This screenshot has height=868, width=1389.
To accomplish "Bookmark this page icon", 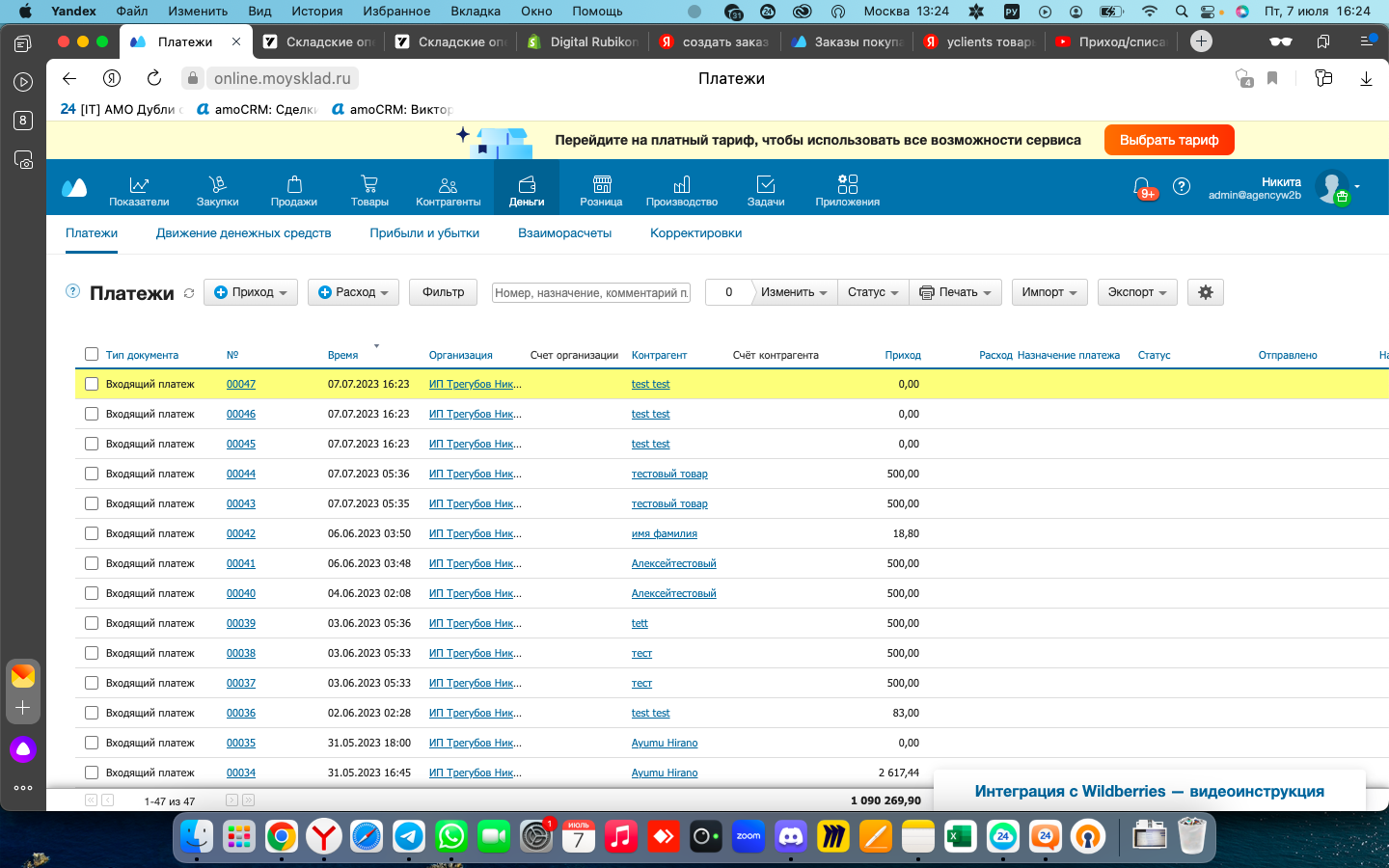I will point(1272,78).
